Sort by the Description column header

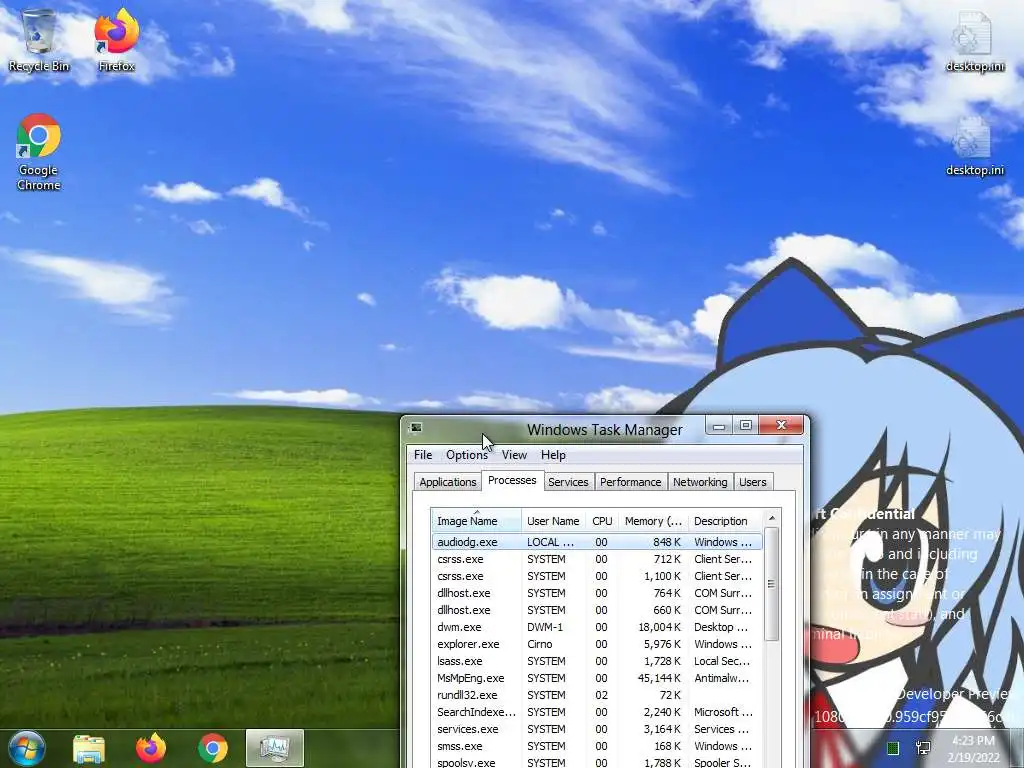pyautogui.click(x=725, y=520)
